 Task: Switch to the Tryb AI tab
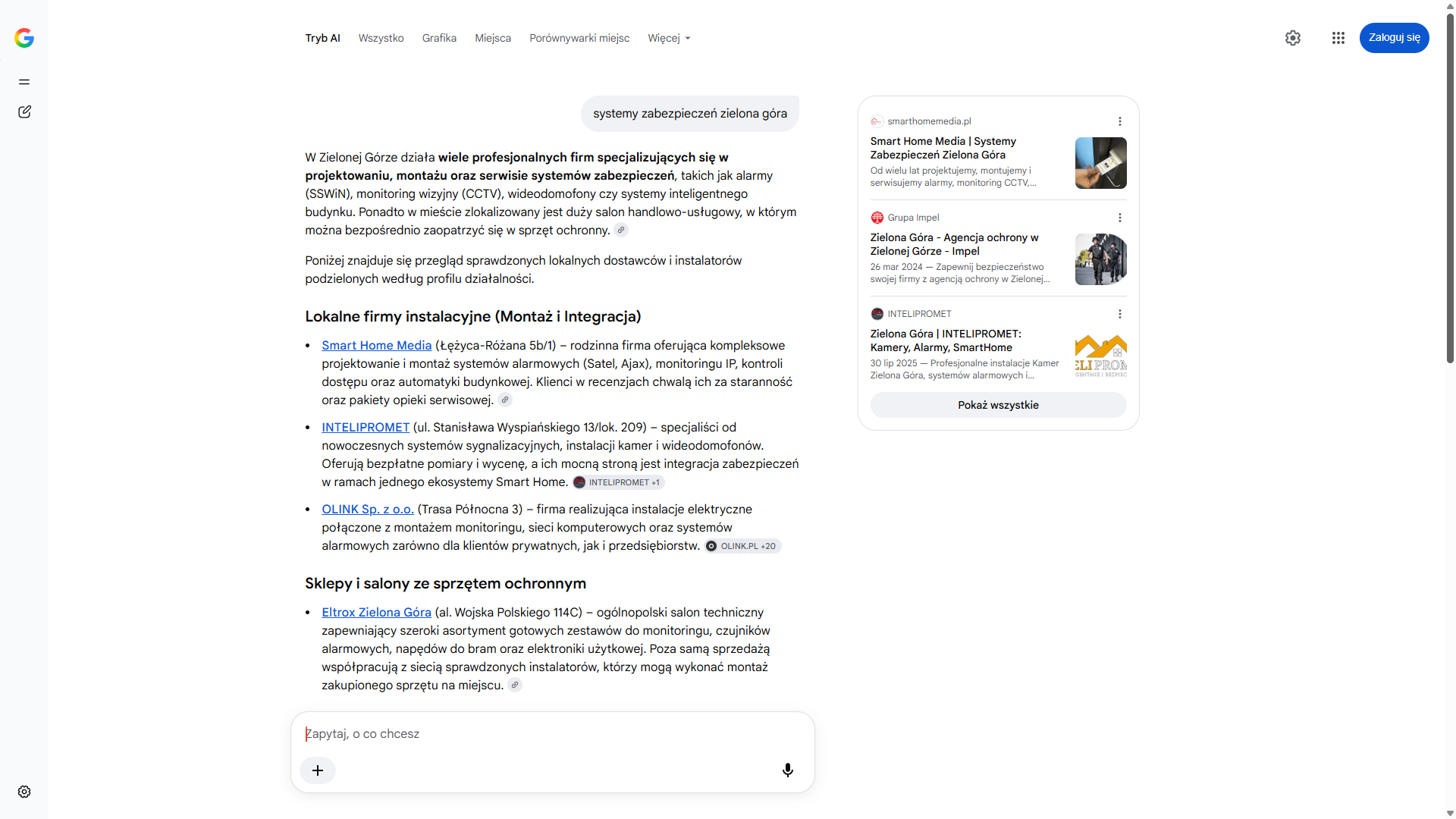[323, 38]
